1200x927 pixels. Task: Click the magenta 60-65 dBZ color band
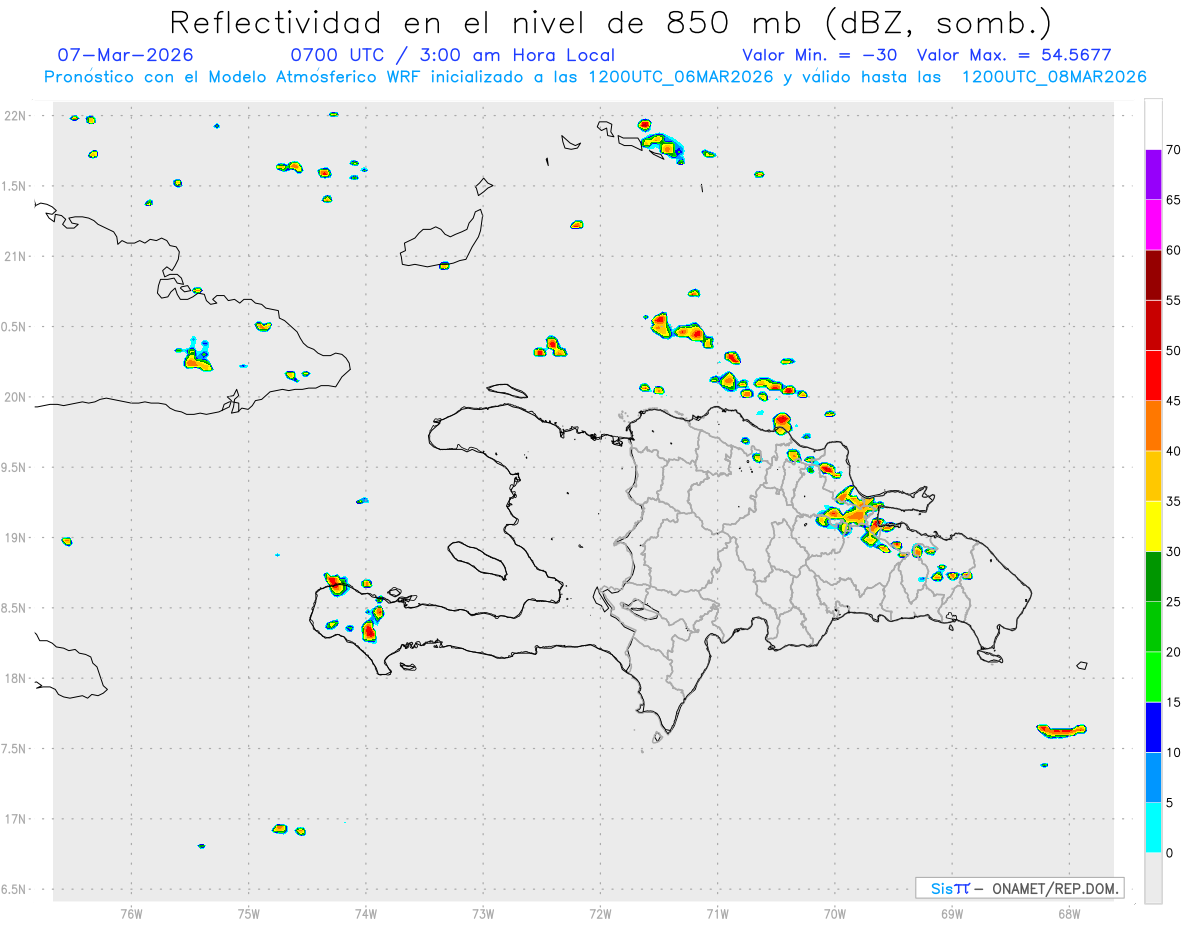pos(1153,225)
